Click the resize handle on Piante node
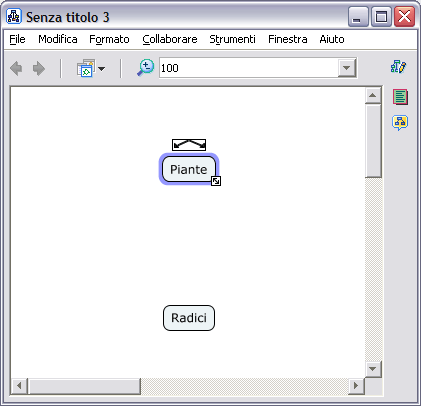This screenshot has height=406, width=421. 216,181
